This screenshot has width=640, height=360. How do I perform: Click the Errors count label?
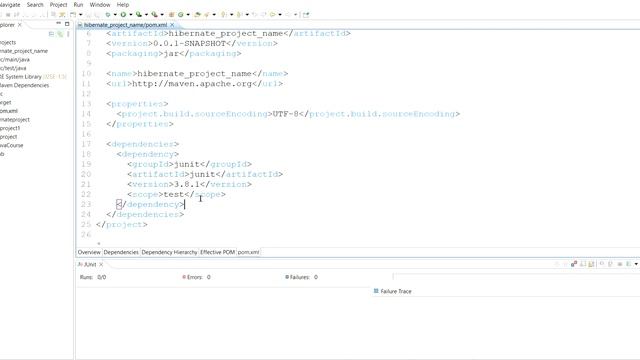(196, 277)
